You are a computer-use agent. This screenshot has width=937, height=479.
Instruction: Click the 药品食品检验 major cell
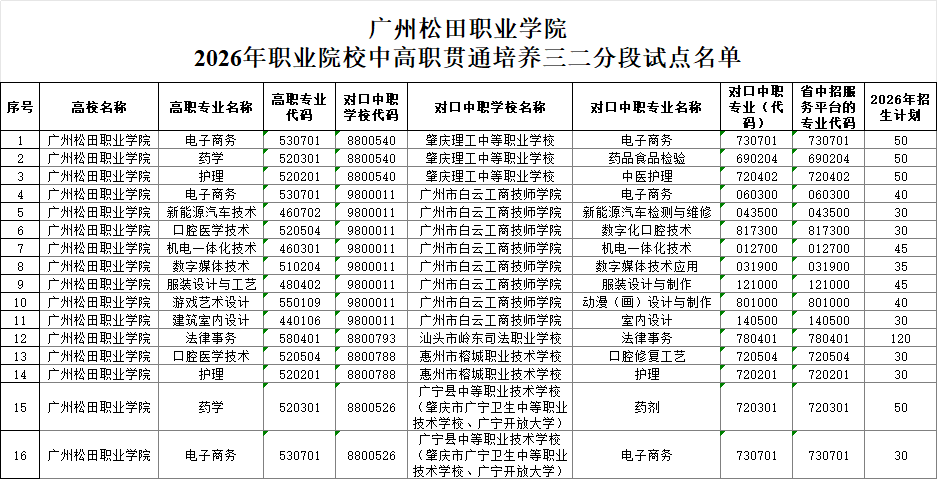(x=646, y=158)
